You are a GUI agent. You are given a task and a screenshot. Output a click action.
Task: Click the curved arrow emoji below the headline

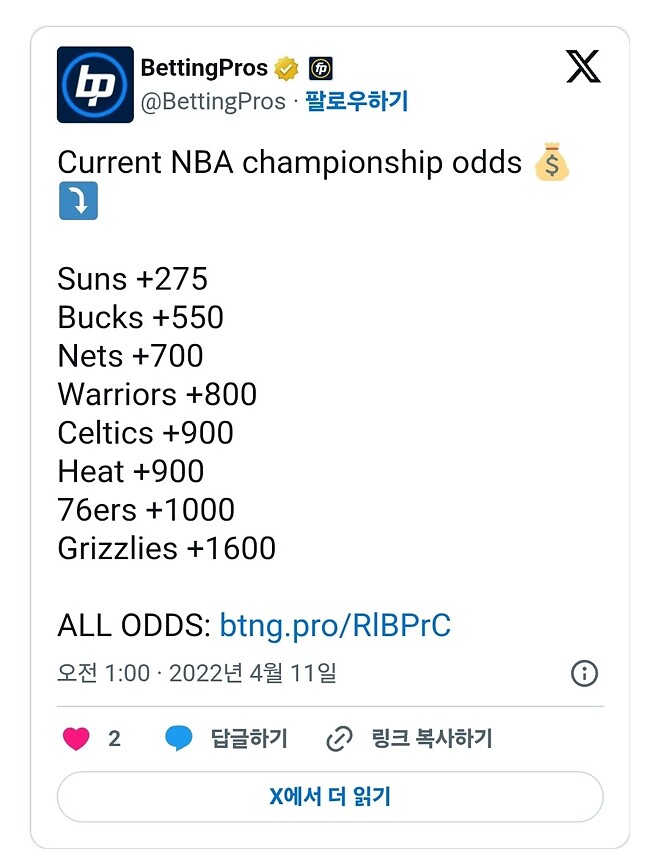click(78, 201)
